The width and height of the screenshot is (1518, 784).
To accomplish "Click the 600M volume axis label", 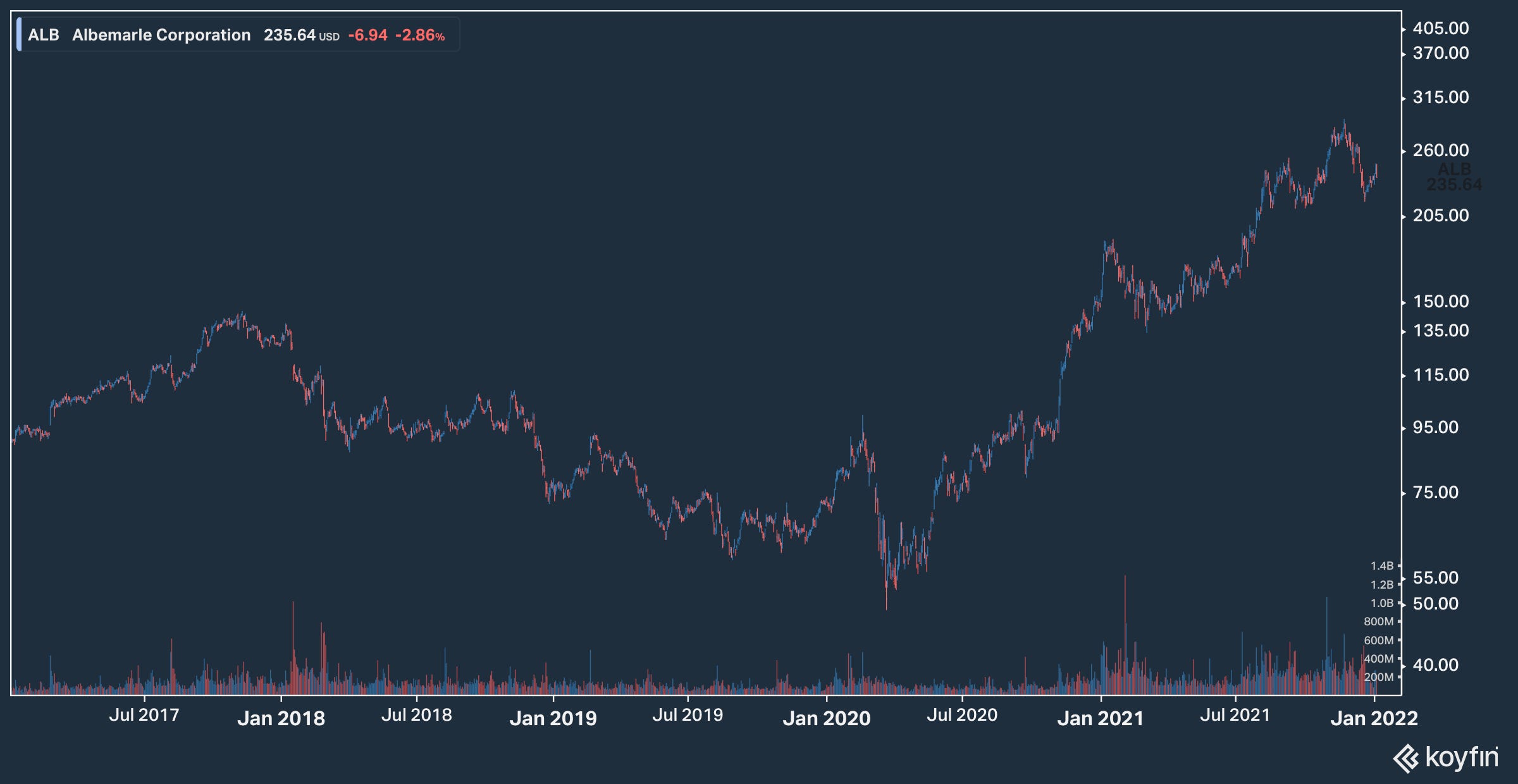I will pos(1378,640).
